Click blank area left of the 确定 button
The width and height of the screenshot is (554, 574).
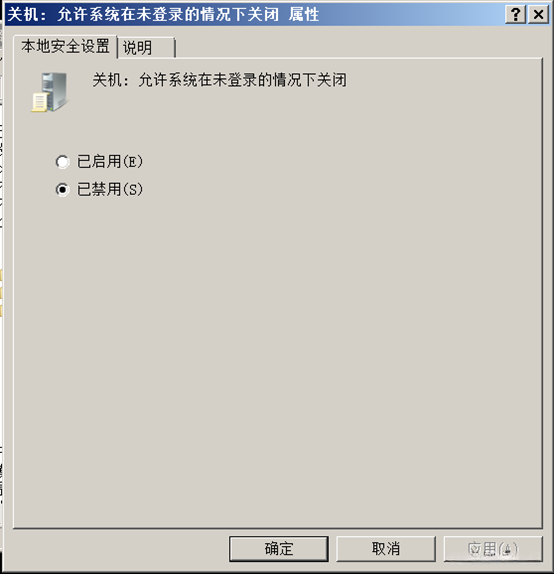pyautogui.click(x=117, y=549)
